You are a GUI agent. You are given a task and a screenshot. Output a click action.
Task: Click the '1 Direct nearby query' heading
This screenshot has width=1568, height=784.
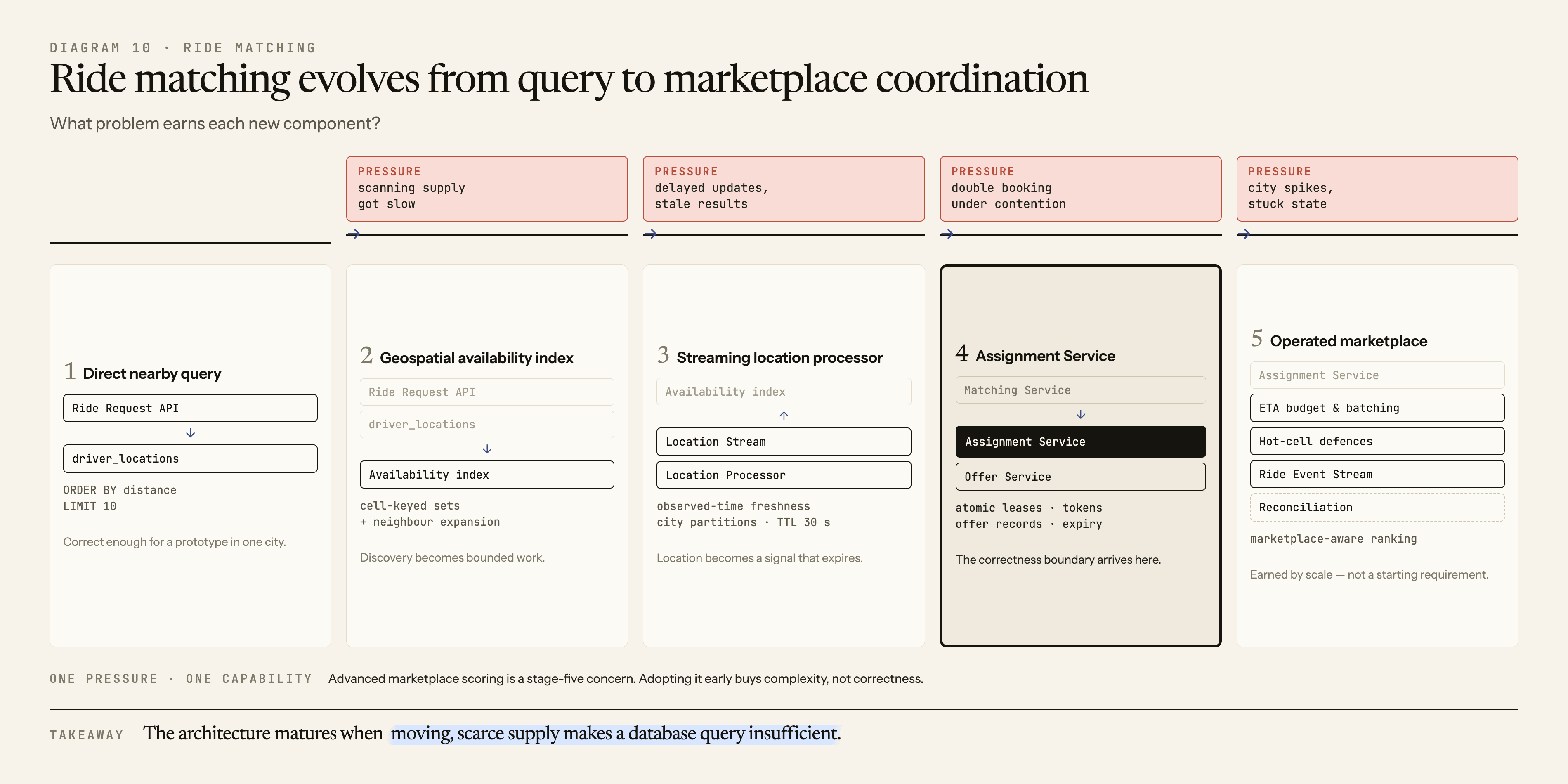[x=142, y=372]
